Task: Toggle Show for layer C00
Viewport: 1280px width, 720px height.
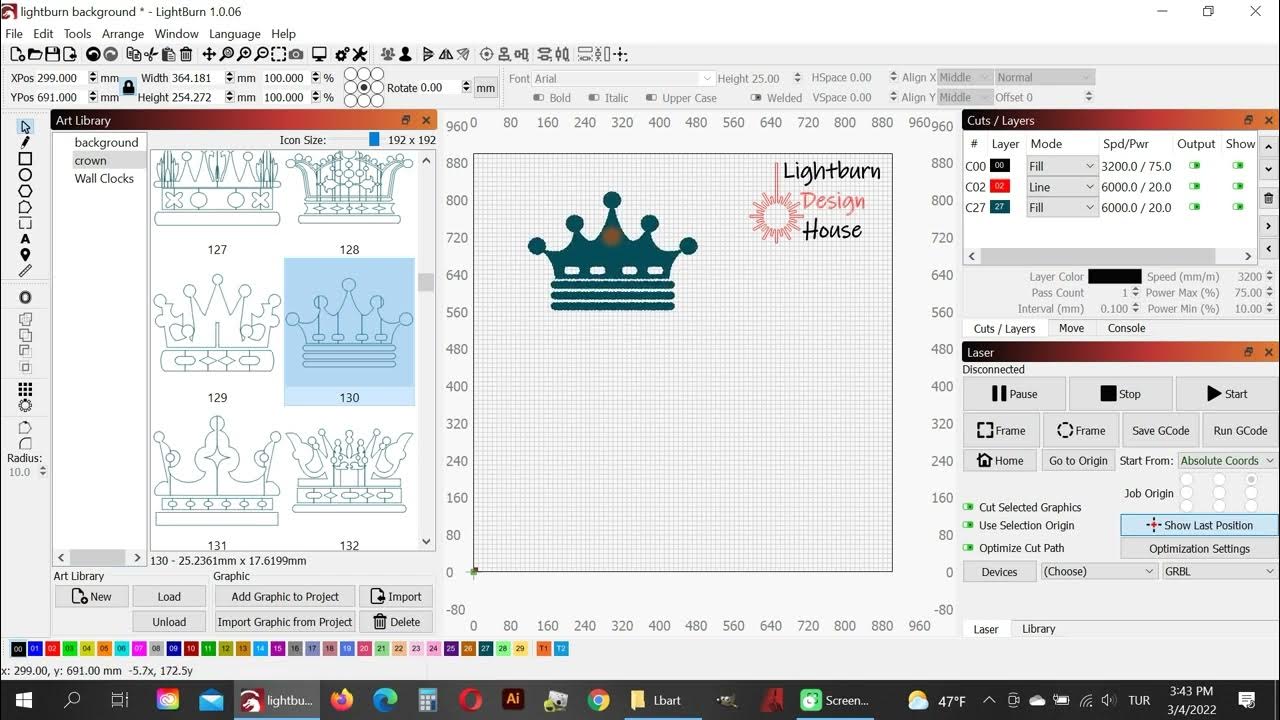Action: (x=1239, y=166)
